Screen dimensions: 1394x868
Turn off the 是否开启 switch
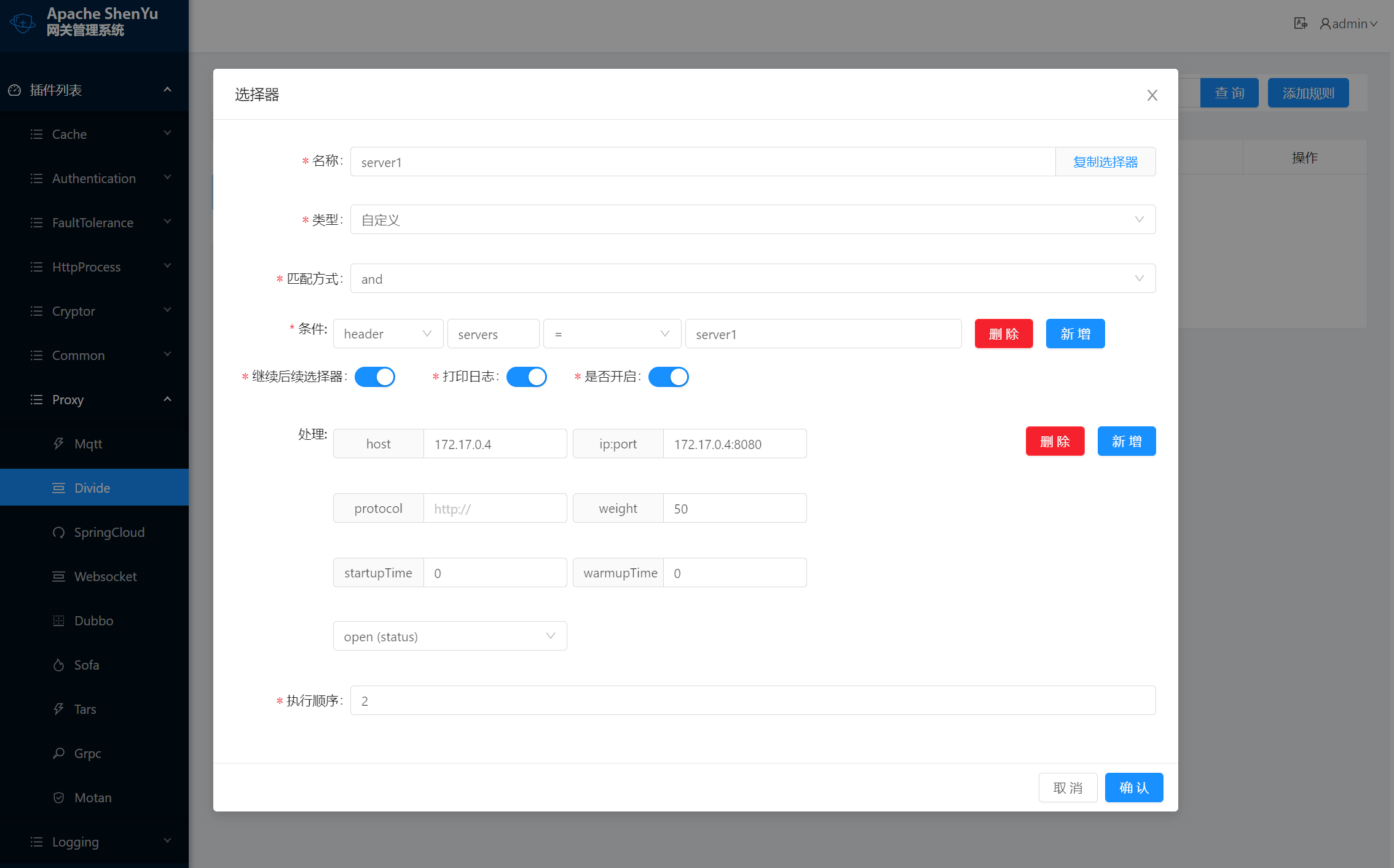coord(668,377)
